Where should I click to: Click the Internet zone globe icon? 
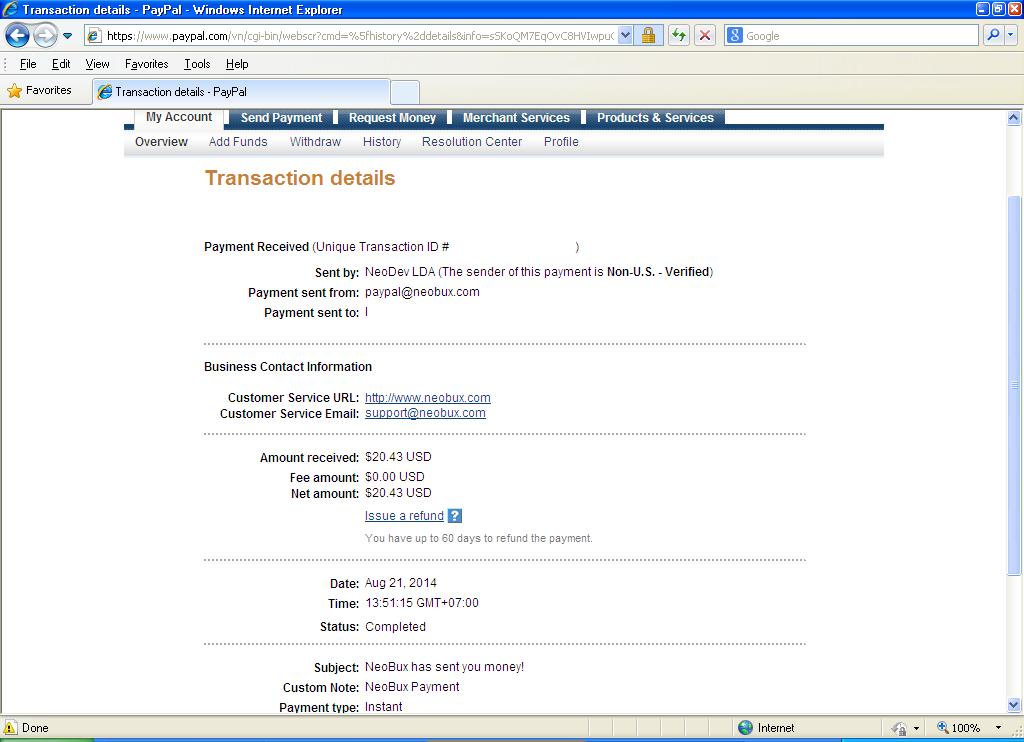pos(745,728)
